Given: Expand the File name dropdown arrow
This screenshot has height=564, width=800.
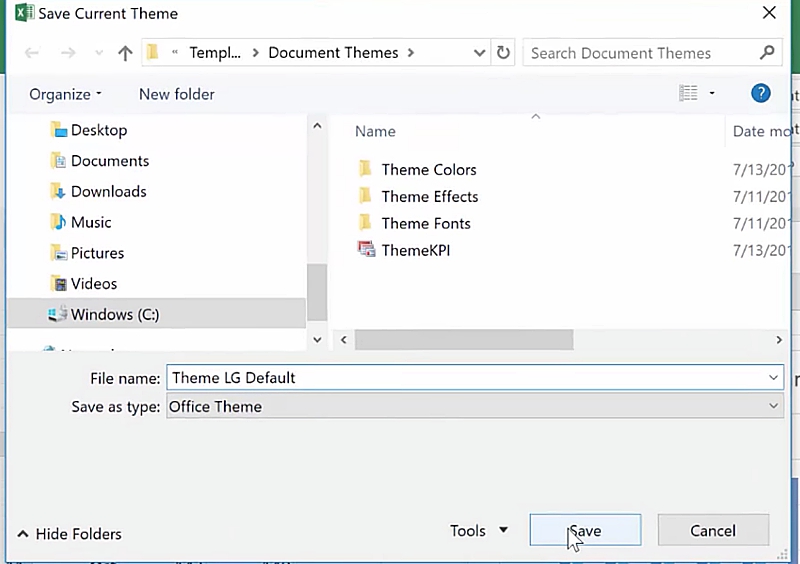Looking at the screenshot, I should click(x=773, y=377).
